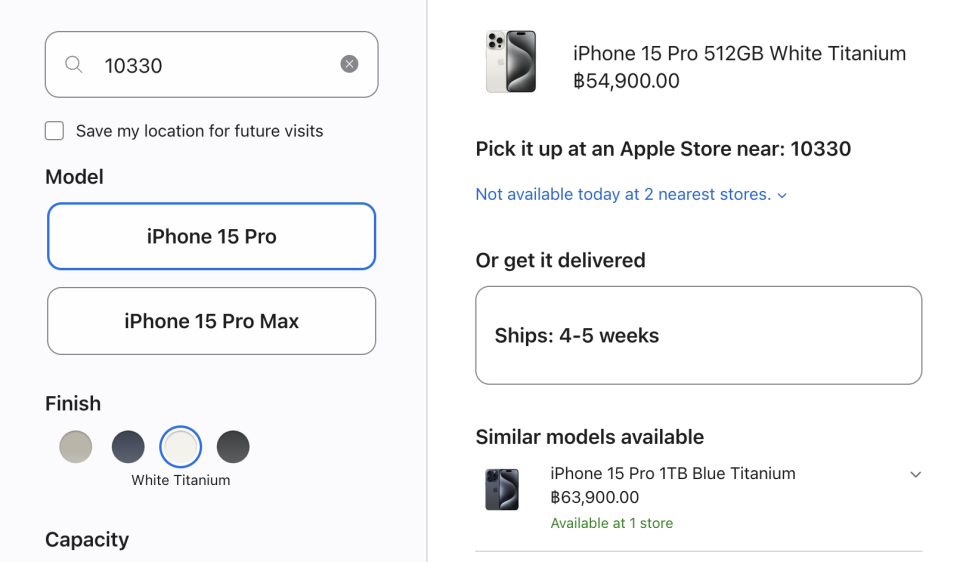966x562 pixels.
Task: Select the iPhone 15 Pro model
Action: [x=211, y=236]
